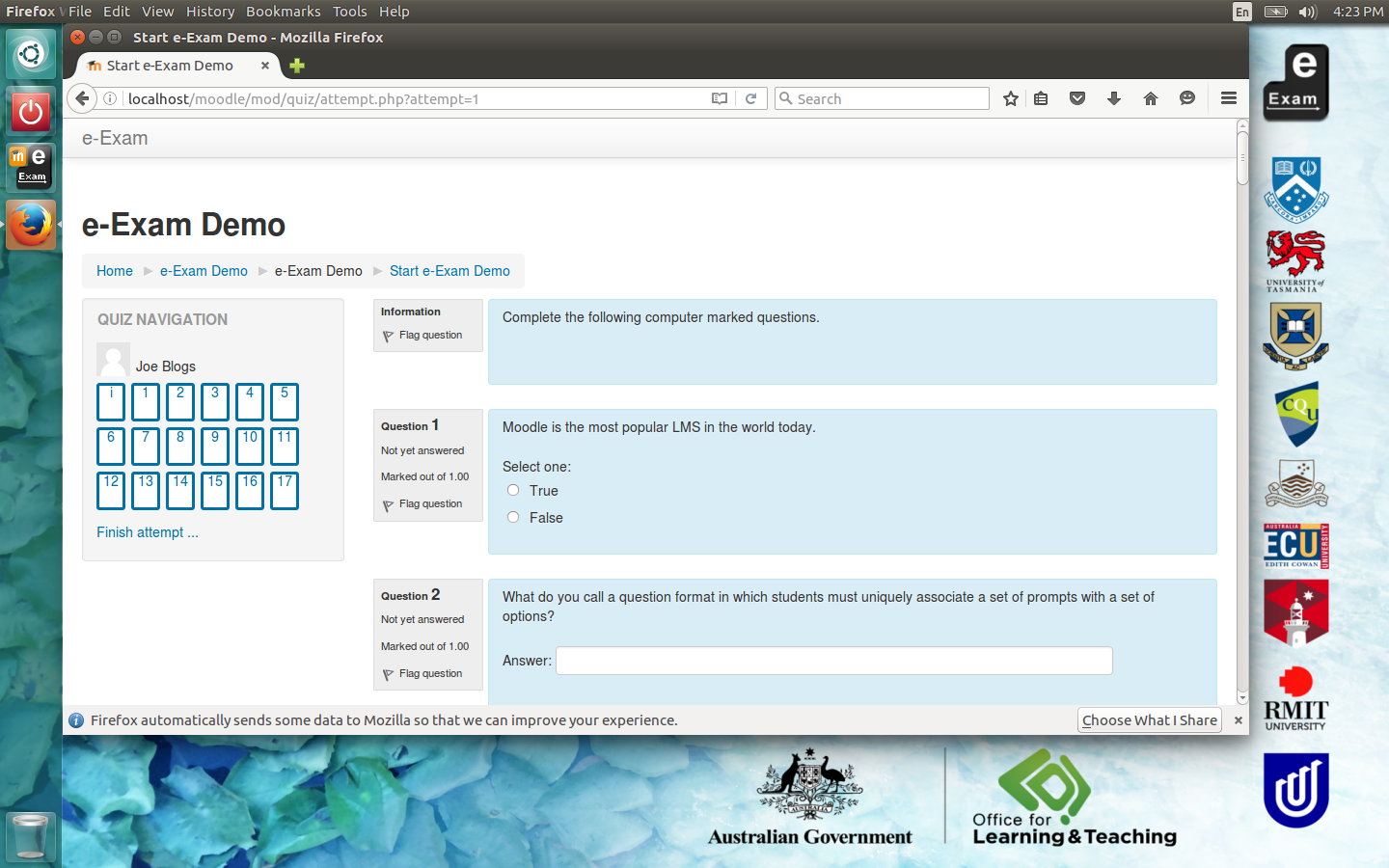The width and height of the screenshot is (1389, 868).
Task: Open the History menu
Action: point(209,12)
